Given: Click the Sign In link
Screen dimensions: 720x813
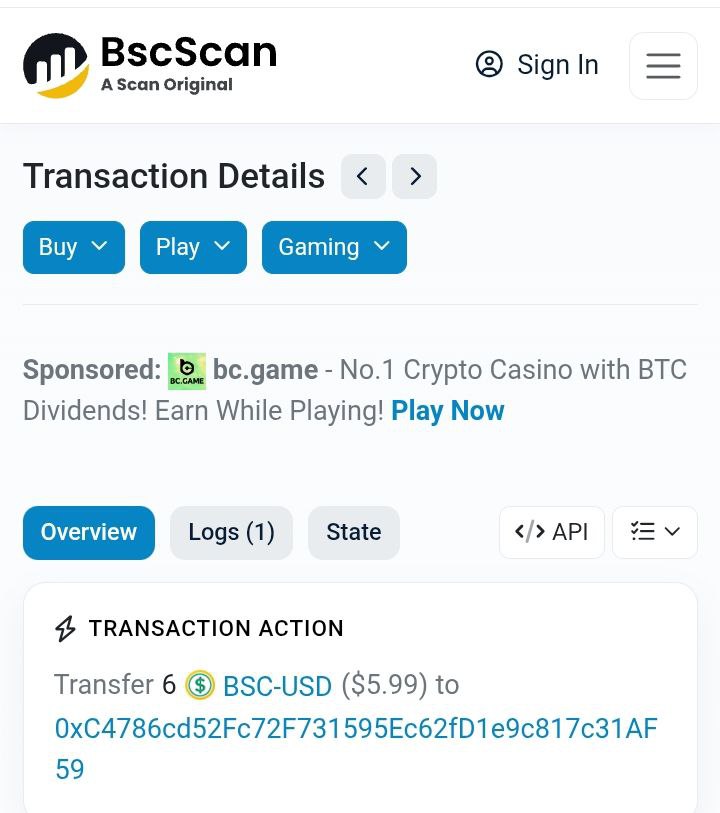Looking at the screenshot, I should tap(557, 65).
